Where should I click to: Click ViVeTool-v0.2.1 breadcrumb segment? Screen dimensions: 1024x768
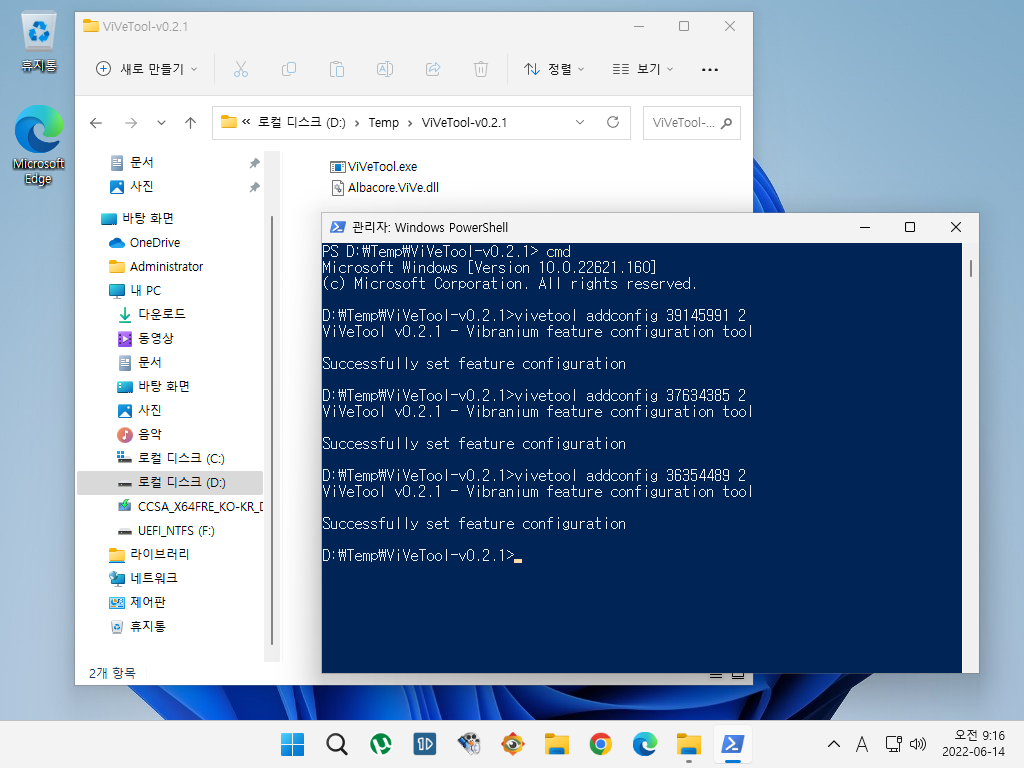click(x=464, y=123)
